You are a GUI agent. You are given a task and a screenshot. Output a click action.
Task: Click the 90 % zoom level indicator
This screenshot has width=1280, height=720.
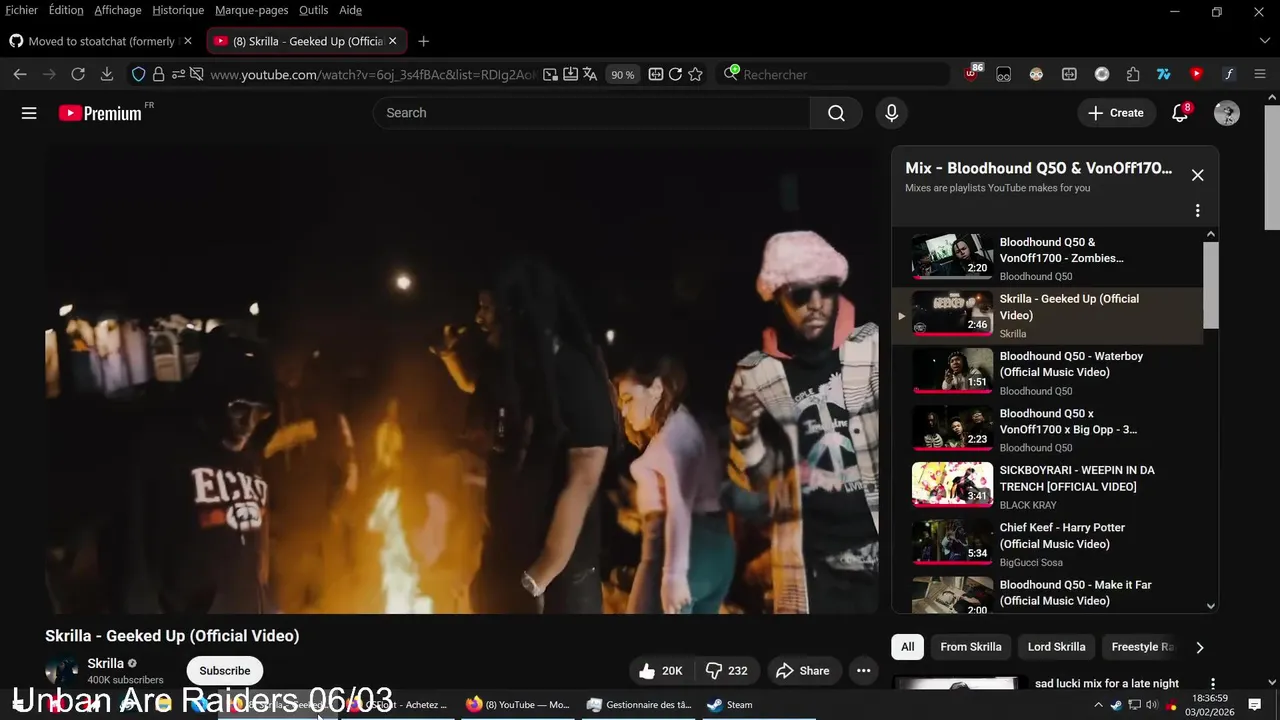623,75
